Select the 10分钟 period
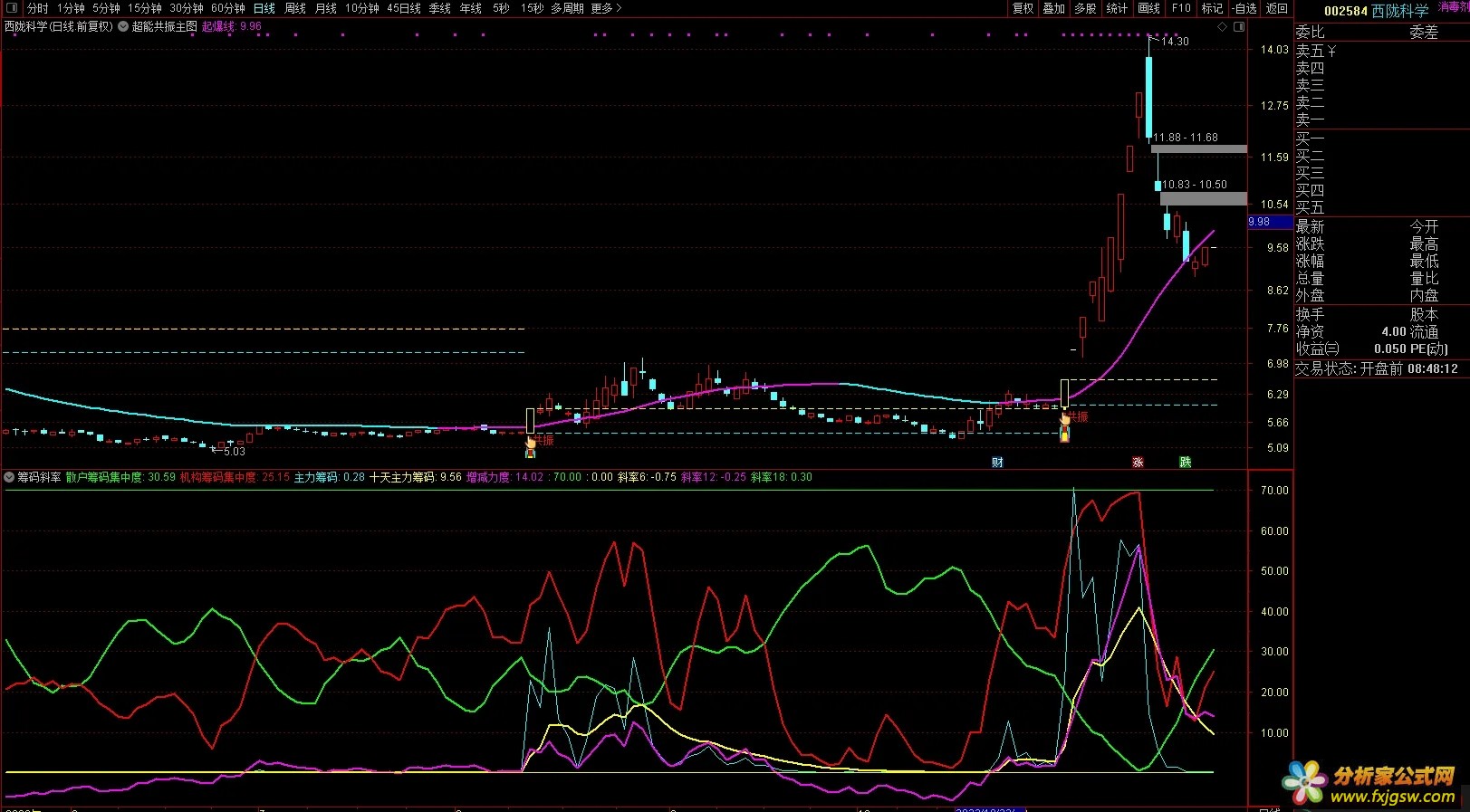The width and height of the screenshot is (1470, 812). 362,8
